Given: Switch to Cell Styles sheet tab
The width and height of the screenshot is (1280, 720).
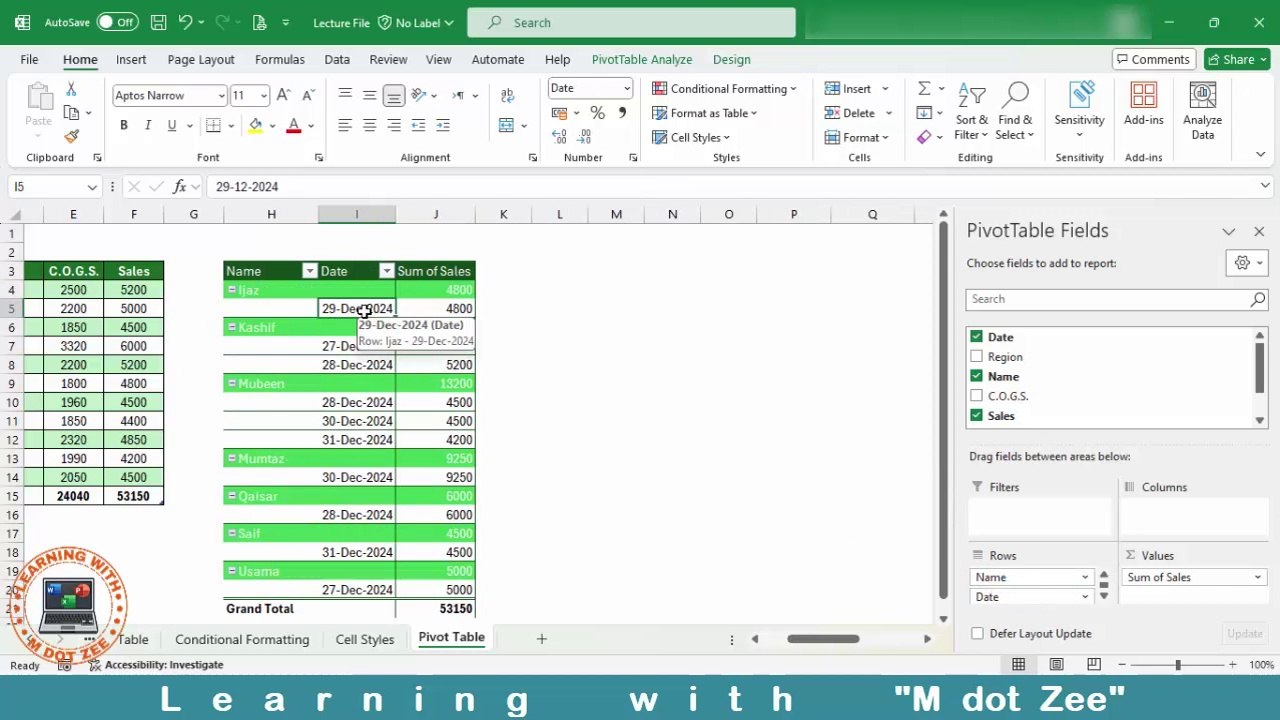Looking at the screenshot, I should coord(365,639).
